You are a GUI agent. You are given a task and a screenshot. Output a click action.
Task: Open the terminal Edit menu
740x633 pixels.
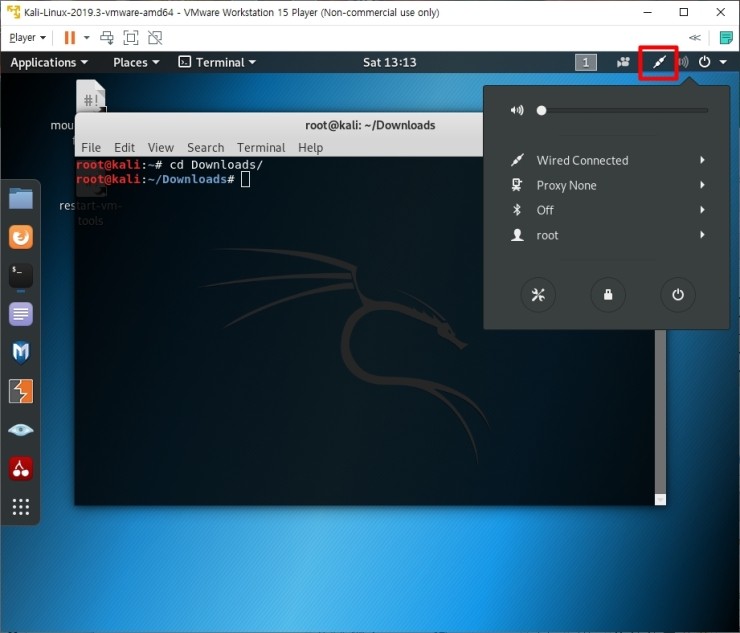pyautogui.click(x=124, y=148)
